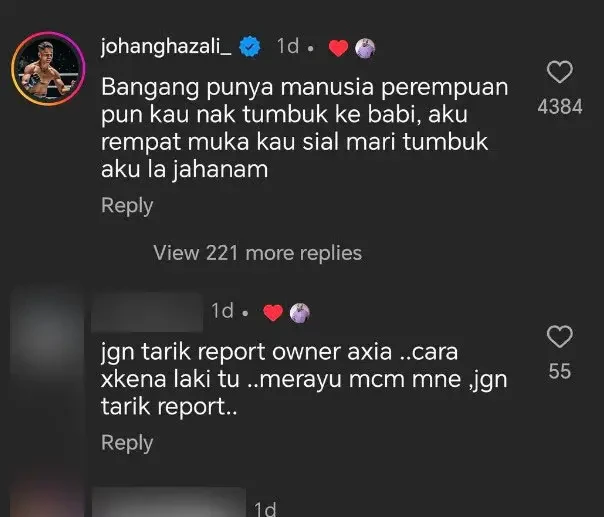
Task: Click small creator avatar on second comment
Action: [300, 312]
